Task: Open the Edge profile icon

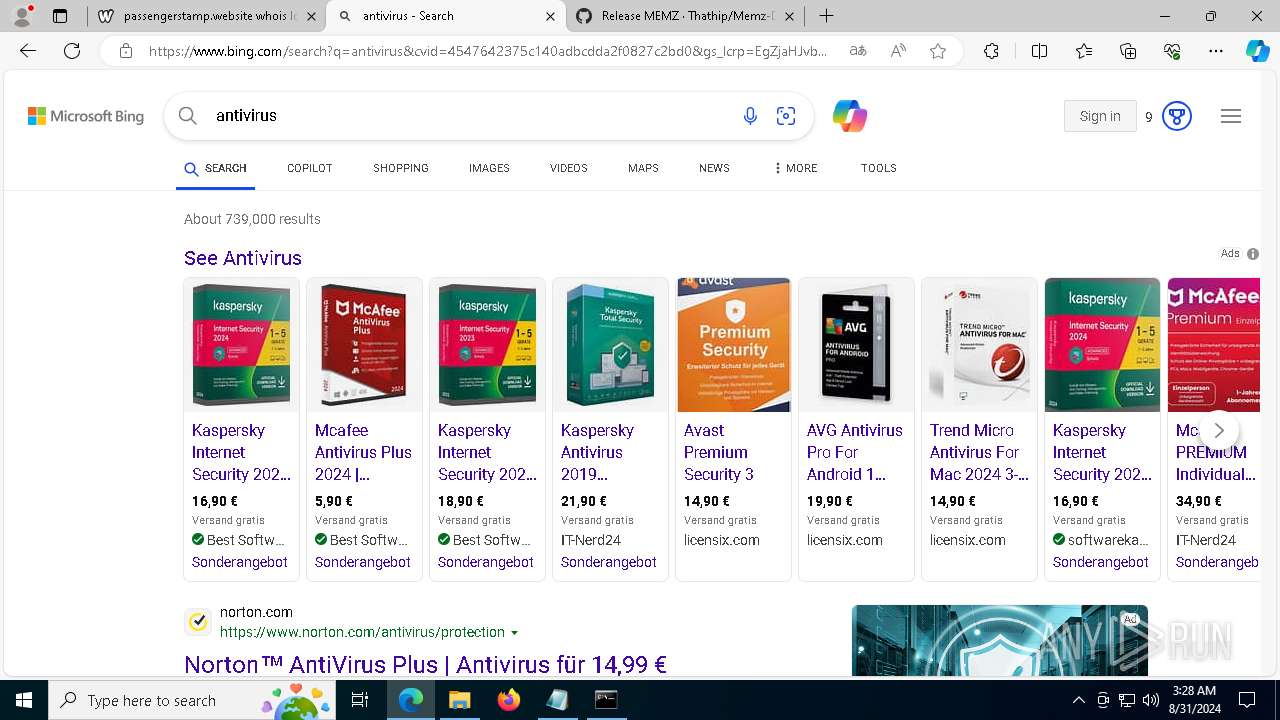Action: click(x=22, y=16)
